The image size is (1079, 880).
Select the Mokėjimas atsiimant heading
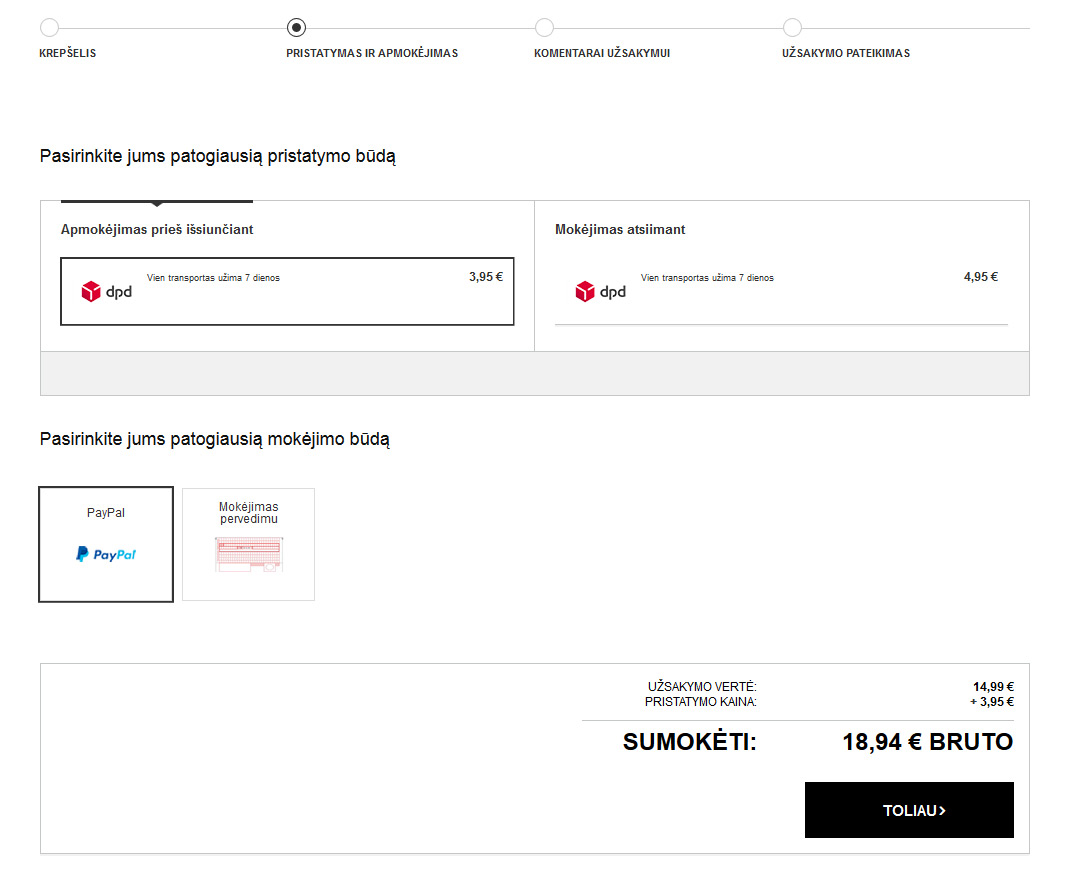(620, 230)
